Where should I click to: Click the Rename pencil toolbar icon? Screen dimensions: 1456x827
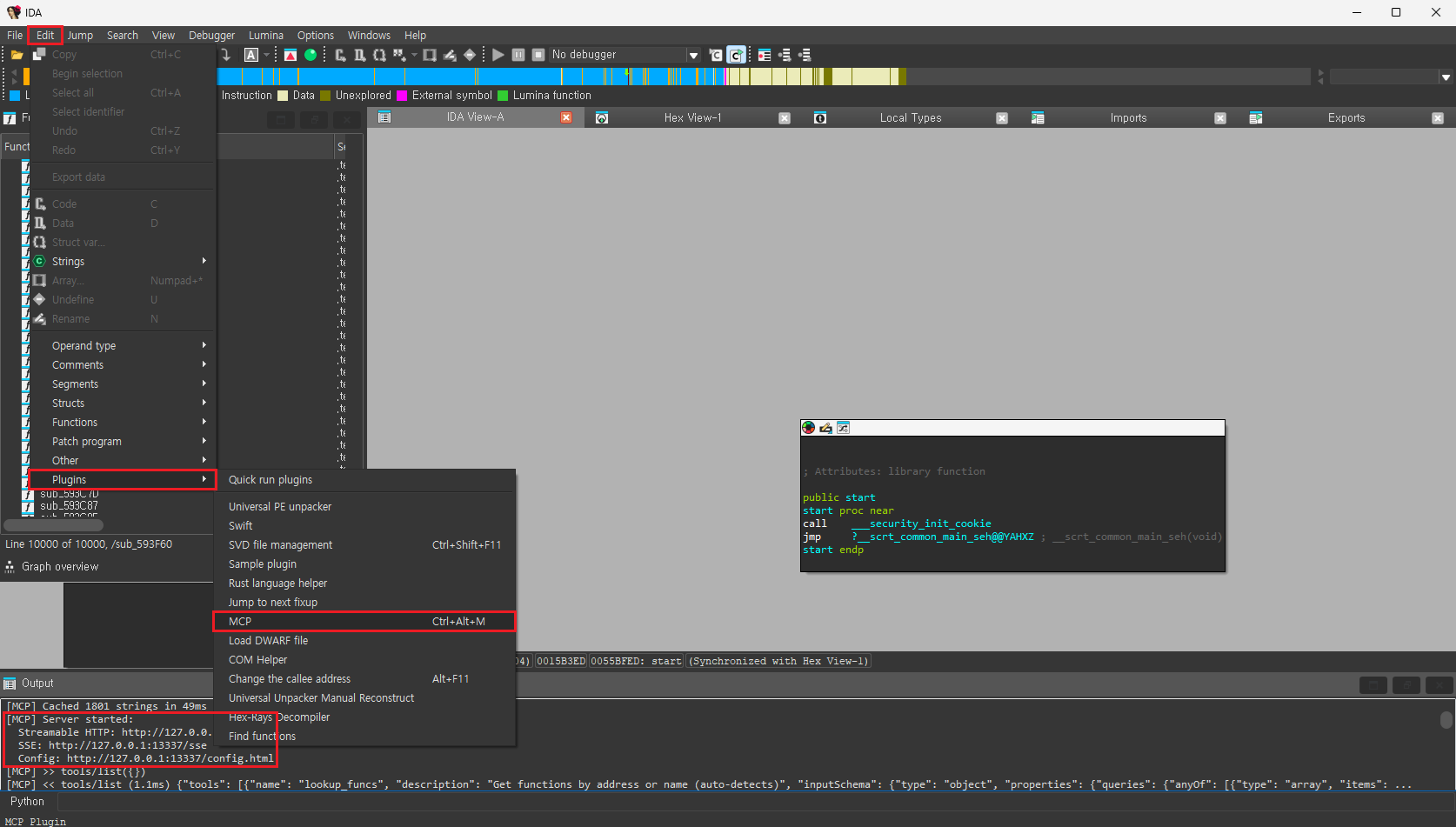450,55
